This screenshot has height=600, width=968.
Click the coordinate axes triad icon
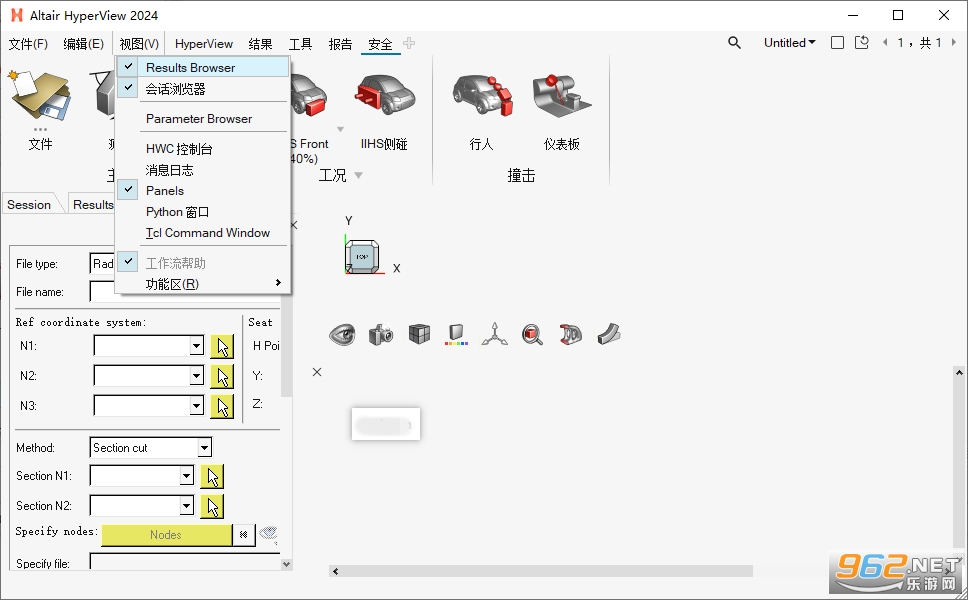(494, 335)
